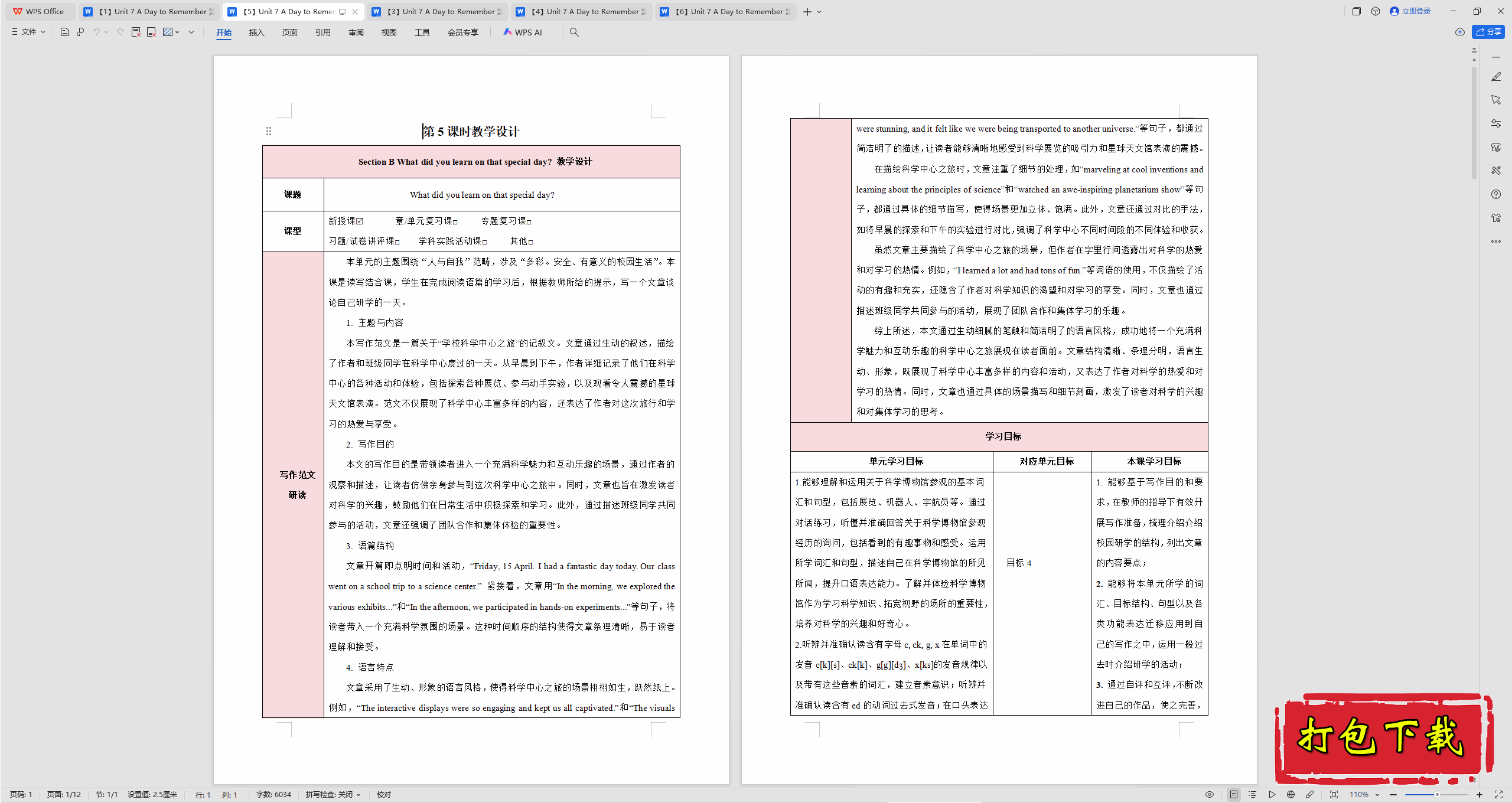Switch to the 【1】 Unit 7 document tab
Image resolution: width=1512 pixels, height=803 pixels.
point(149,11)
